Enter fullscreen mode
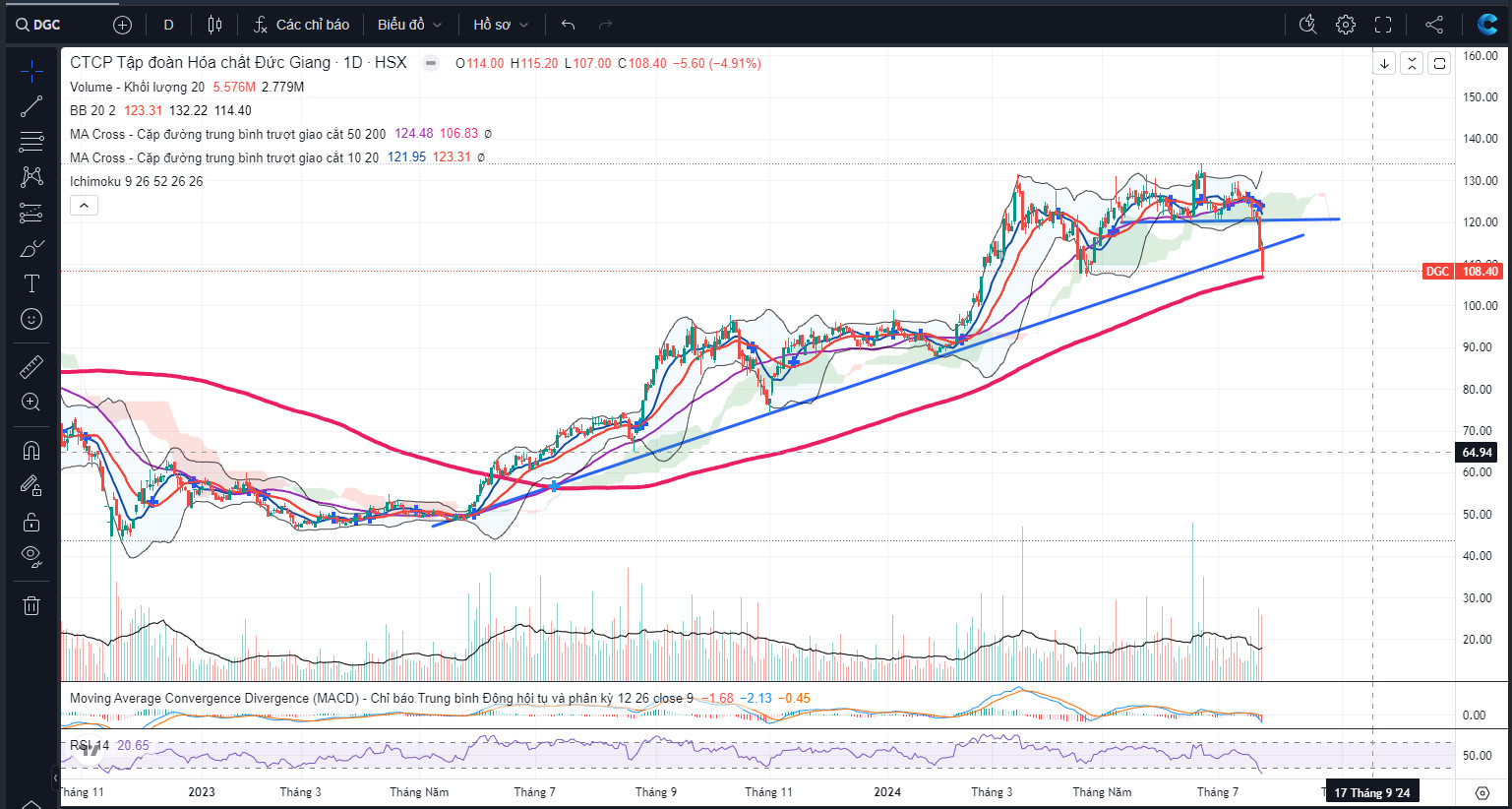The width and height of the screenshot is (1512, 809). [1383, 25]
